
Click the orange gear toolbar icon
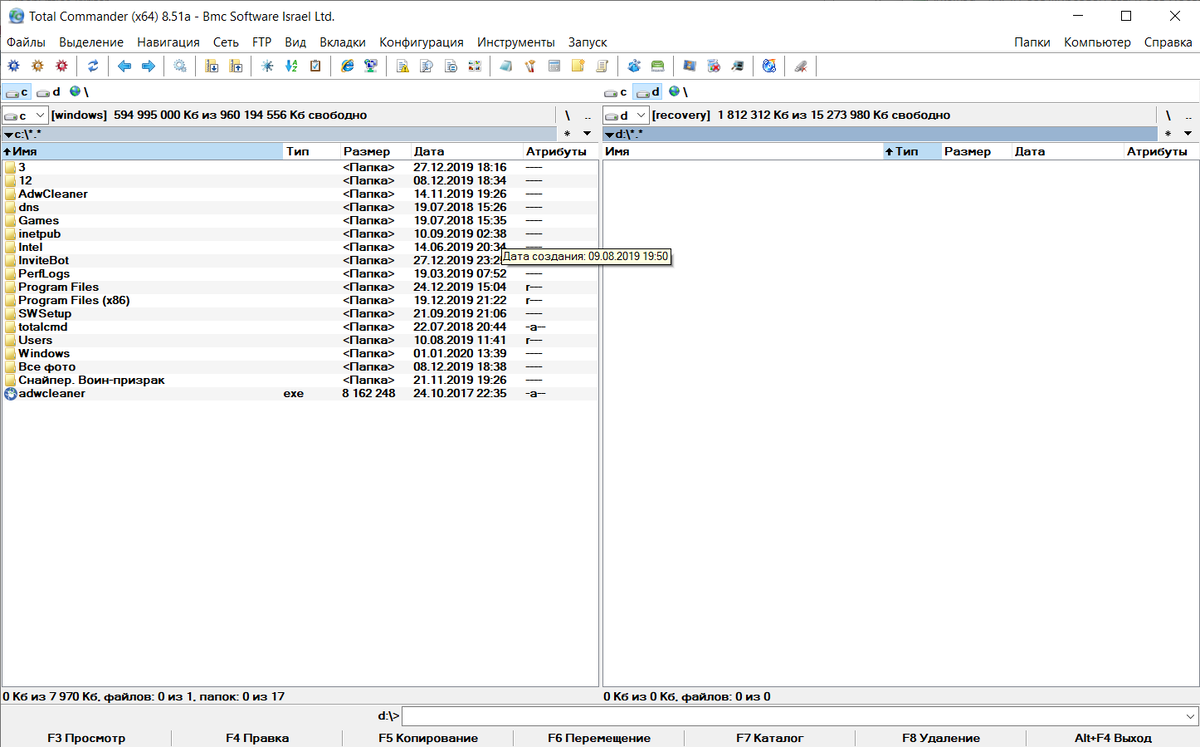coord(38,66)
